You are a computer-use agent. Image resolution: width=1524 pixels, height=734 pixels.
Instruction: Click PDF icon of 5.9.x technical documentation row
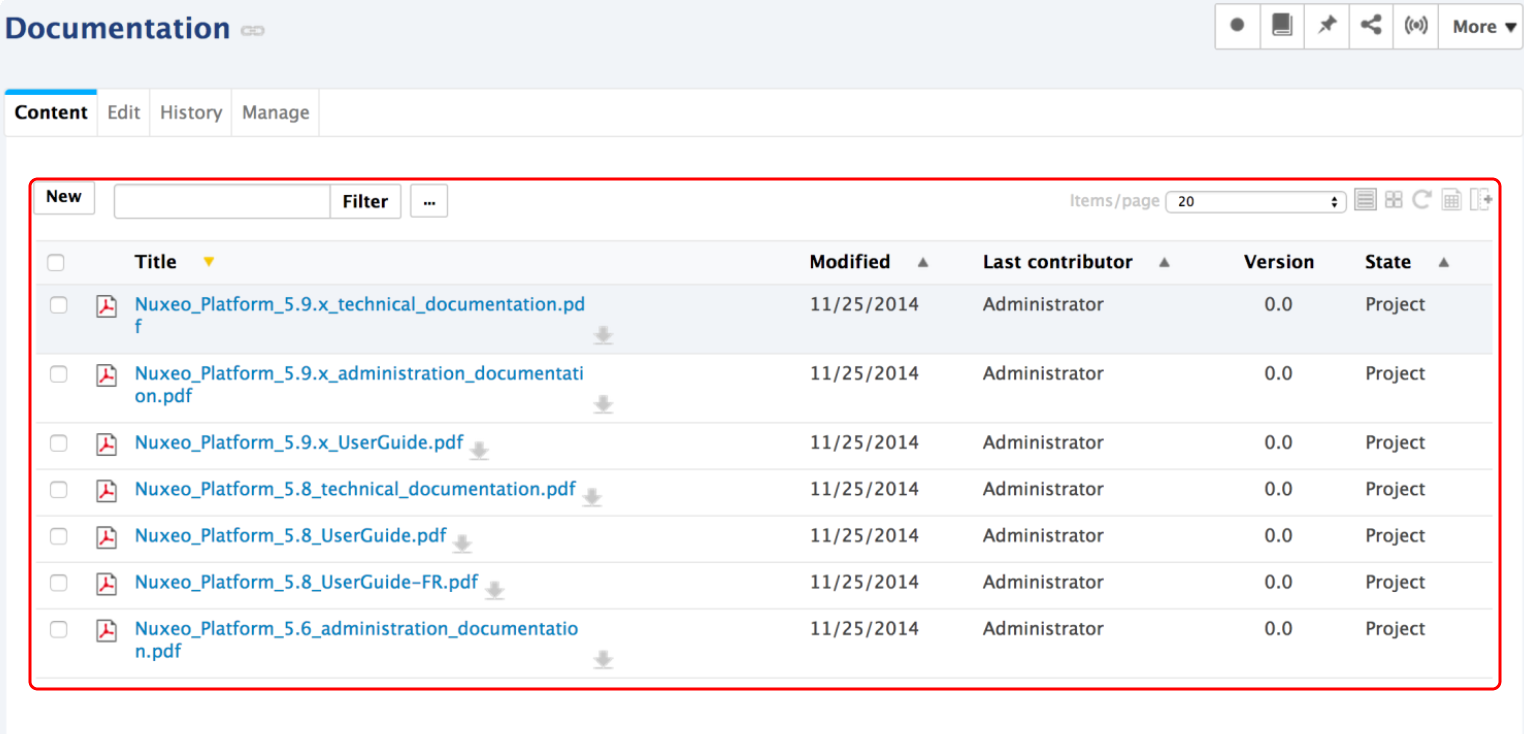[107, 306]
